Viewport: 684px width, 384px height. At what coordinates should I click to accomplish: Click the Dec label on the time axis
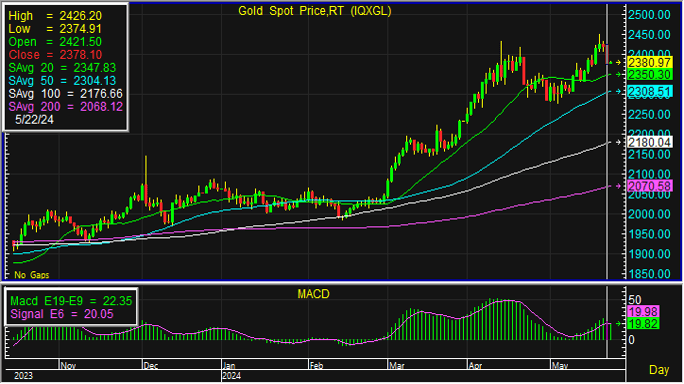click(150, 366)
